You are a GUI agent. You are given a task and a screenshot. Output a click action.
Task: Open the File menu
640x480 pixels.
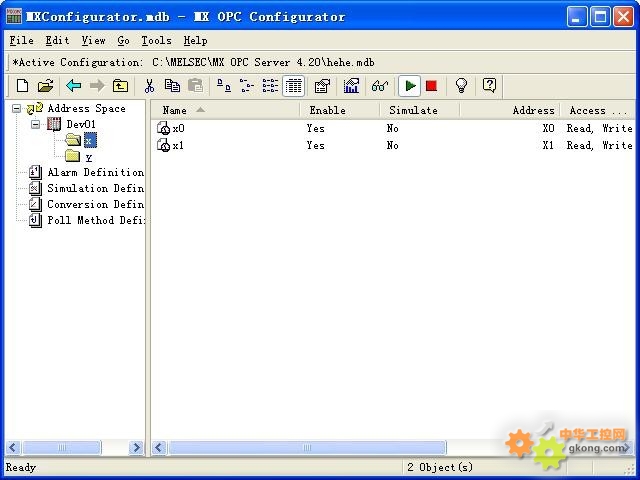coord(21,40)
